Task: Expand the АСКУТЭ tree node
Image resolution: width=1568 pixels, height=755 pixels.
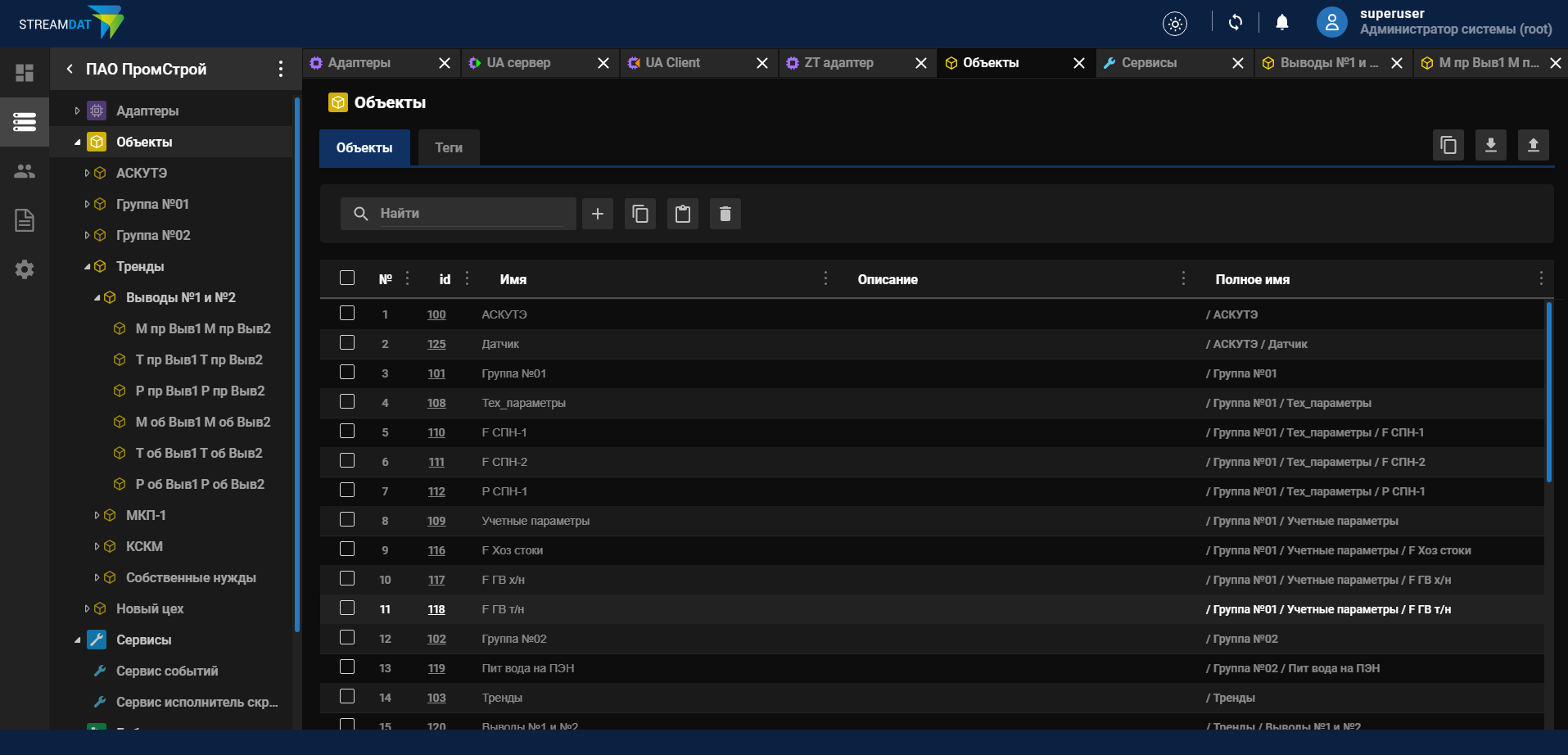Action: [x=87, y=173]
